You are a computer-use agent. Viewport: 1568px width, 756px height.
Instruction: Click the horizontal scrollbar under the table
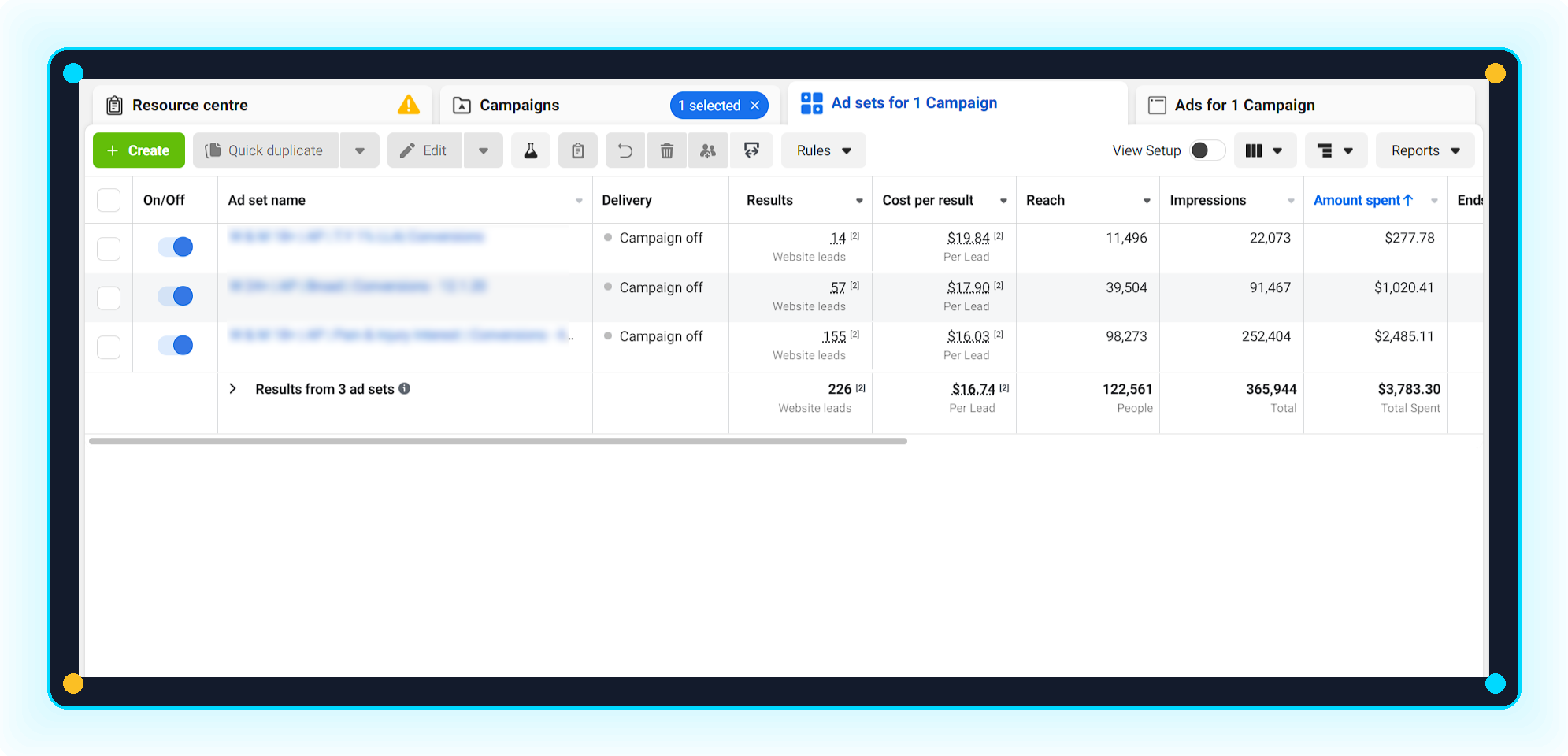(x=498, y=441)
